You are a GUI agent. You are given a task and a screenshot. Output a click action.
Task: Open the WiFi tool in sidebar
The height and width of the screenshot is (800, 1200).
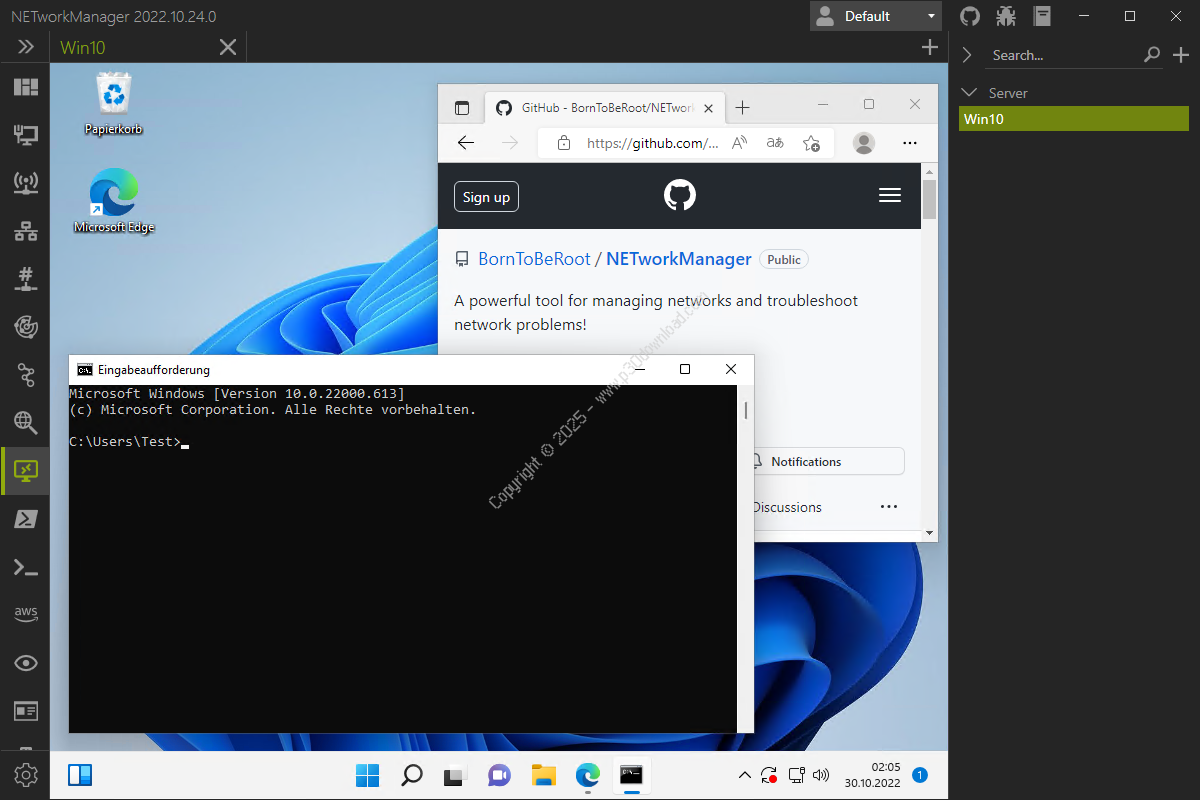tap(25, 183)
